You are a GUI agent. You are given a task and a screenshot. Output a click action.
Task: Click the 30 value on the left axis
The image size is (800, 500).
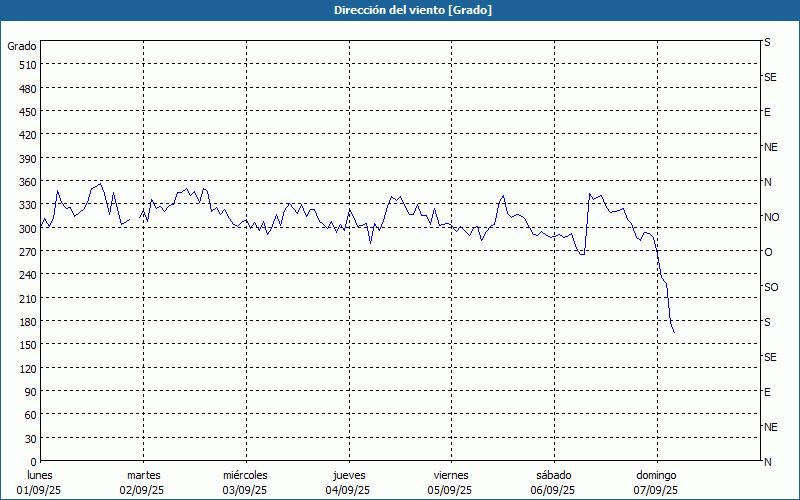[31, 439]
